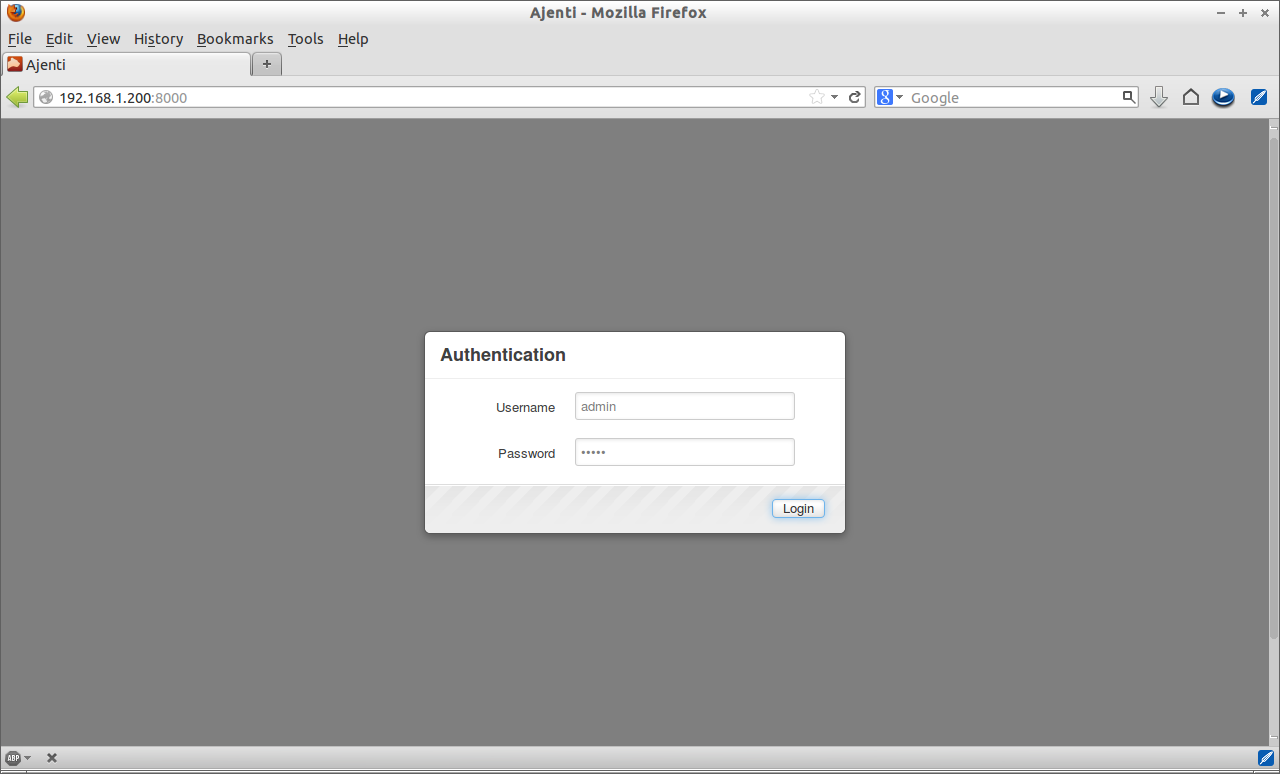The height and width of the screenshot is (774, 1280).
Task: Open the View menu
Action: pyautogui.click(x=103, y=39)
